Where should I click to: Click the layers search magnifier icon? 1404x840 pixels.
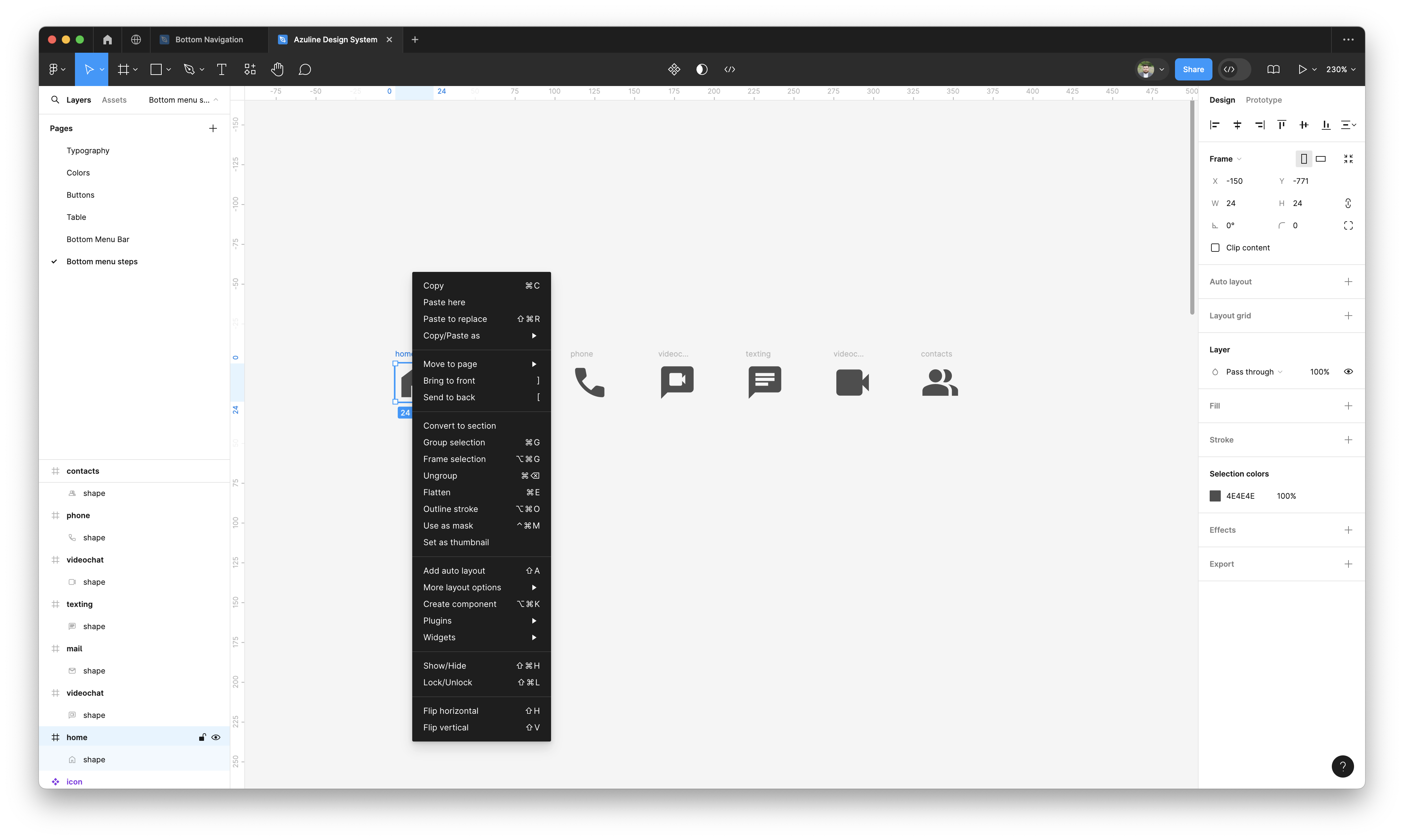[55, 100]
